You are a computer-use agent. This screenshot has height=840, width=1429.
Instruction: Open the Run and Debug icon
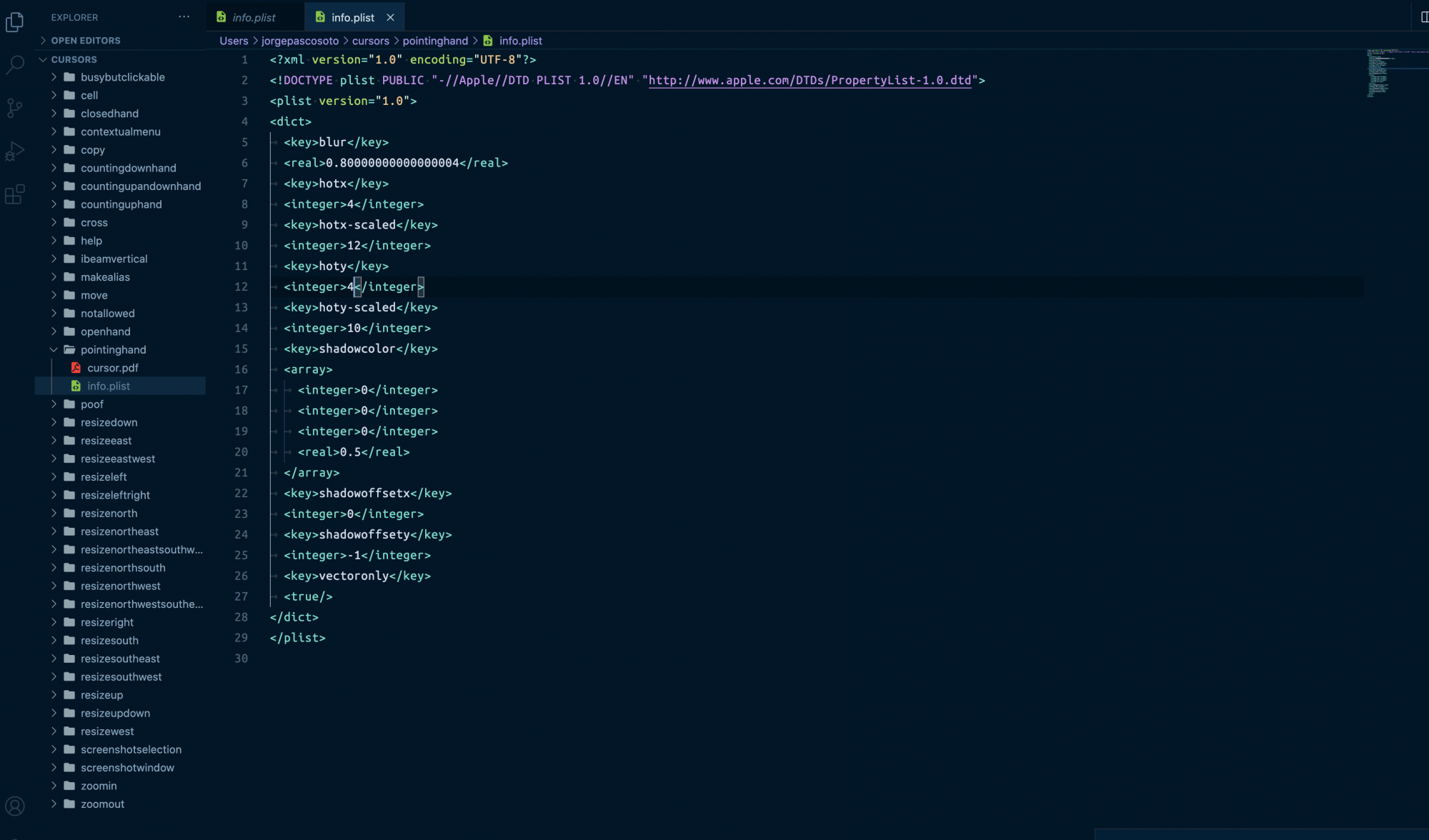pyautogui.click(x=14, y=151)
